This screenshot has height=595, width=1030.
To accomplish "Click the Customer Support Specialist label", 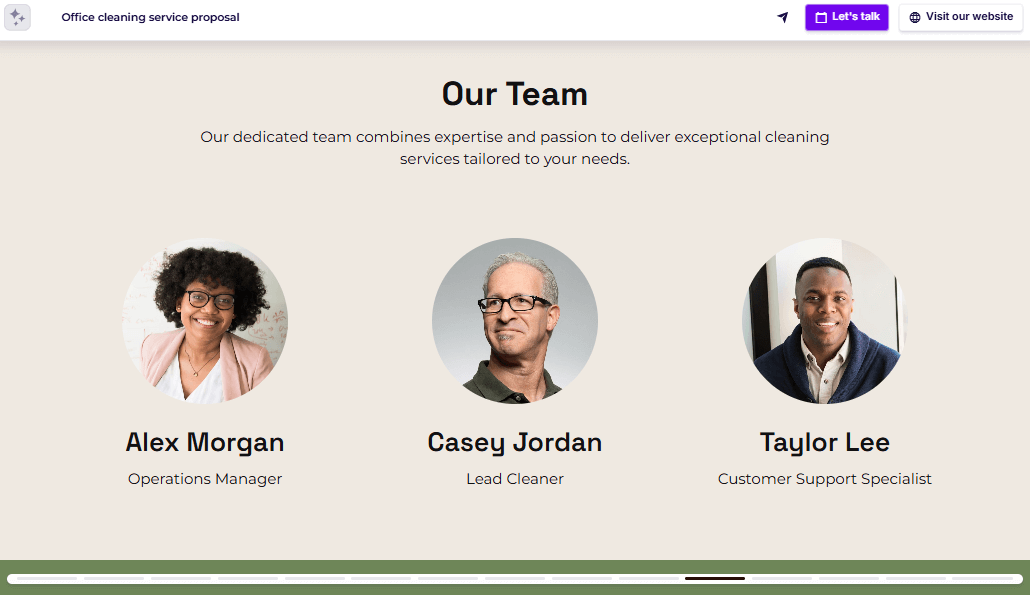I will [824, 479].
